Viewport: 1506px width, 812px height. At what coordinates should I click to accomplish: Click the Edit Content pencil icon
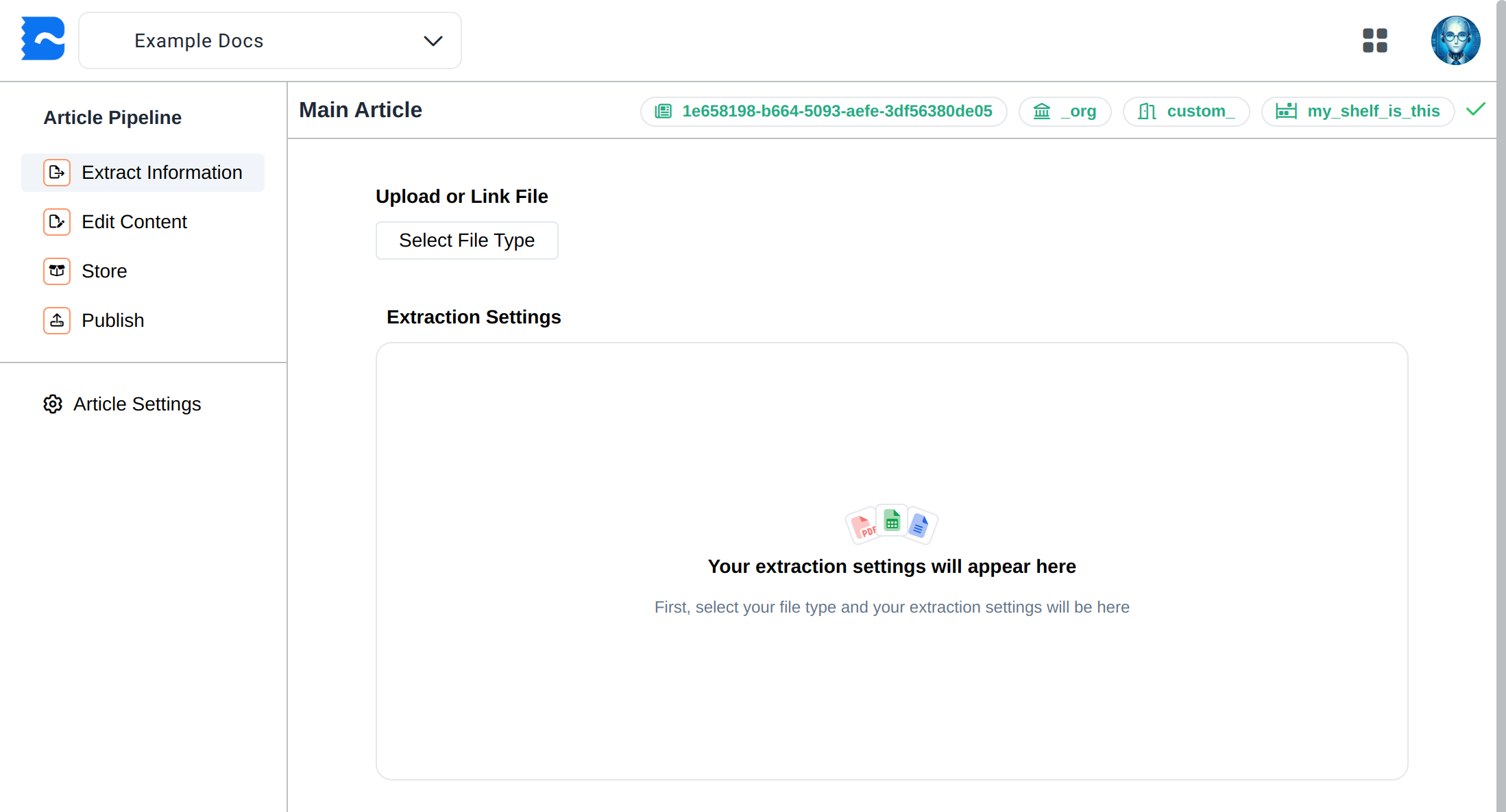(x=57, y=222)
